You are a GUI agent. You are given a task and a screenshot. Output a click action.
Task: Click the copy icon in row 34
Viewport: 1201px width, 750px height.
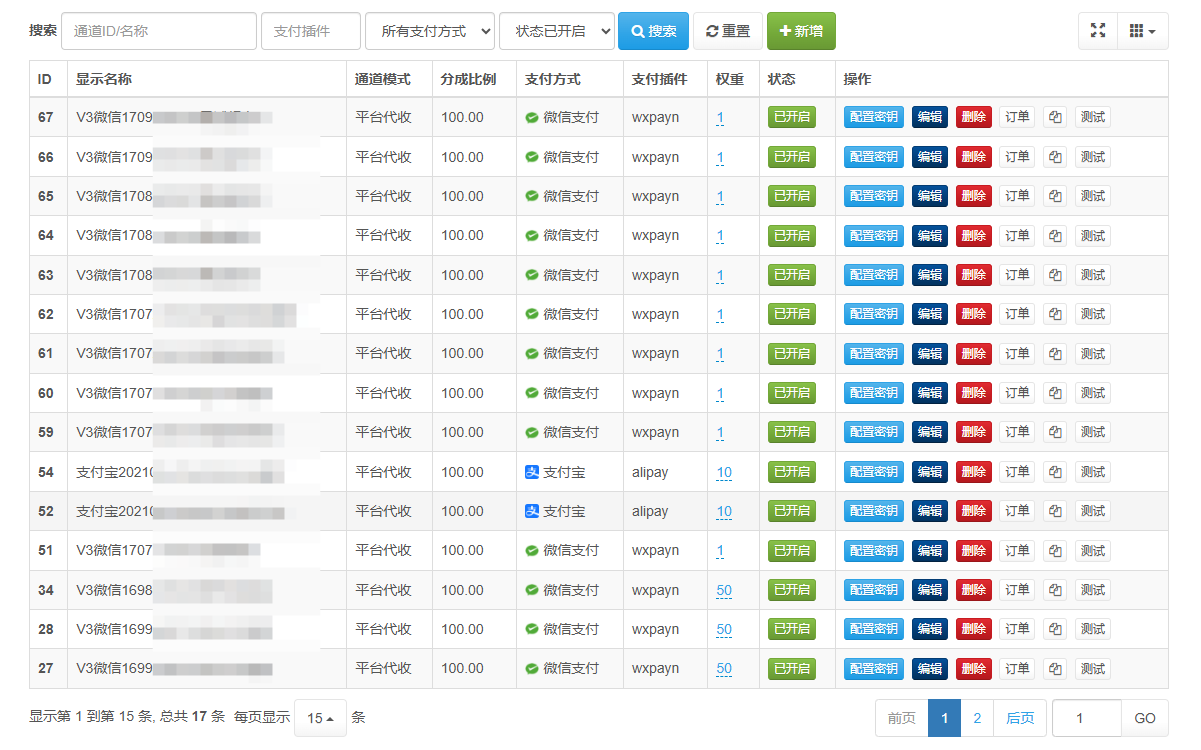coord(1055,590)
